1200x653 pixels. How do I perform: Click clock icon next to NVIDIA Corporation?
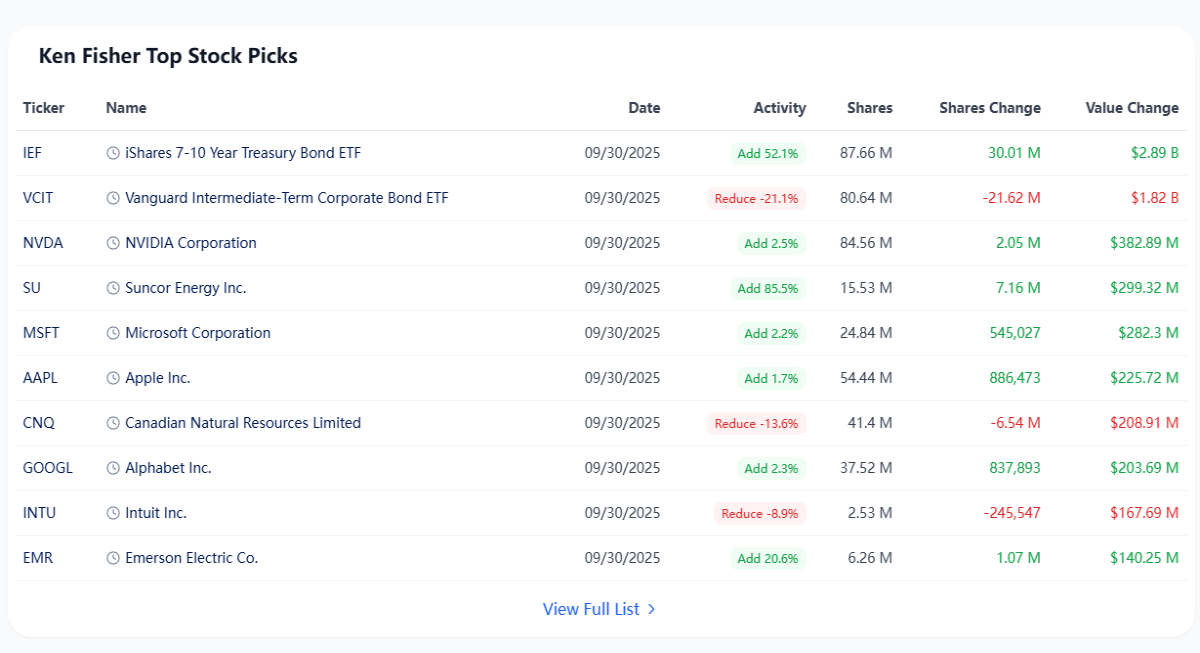tap(113, 243)
